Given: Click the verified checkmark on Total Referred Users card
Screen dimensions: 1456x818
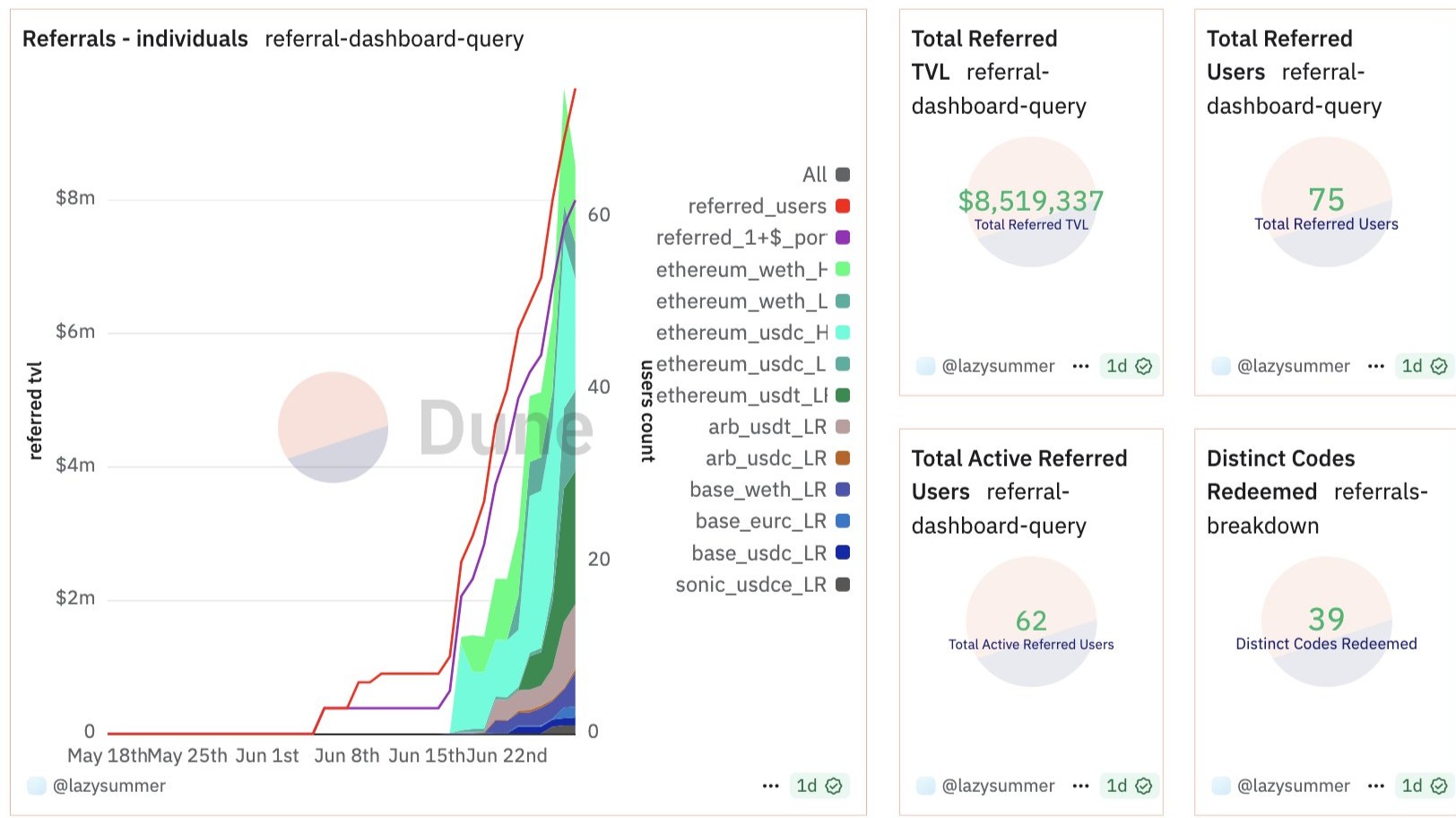Looking at the screenshot, I should click(1438, 366).
